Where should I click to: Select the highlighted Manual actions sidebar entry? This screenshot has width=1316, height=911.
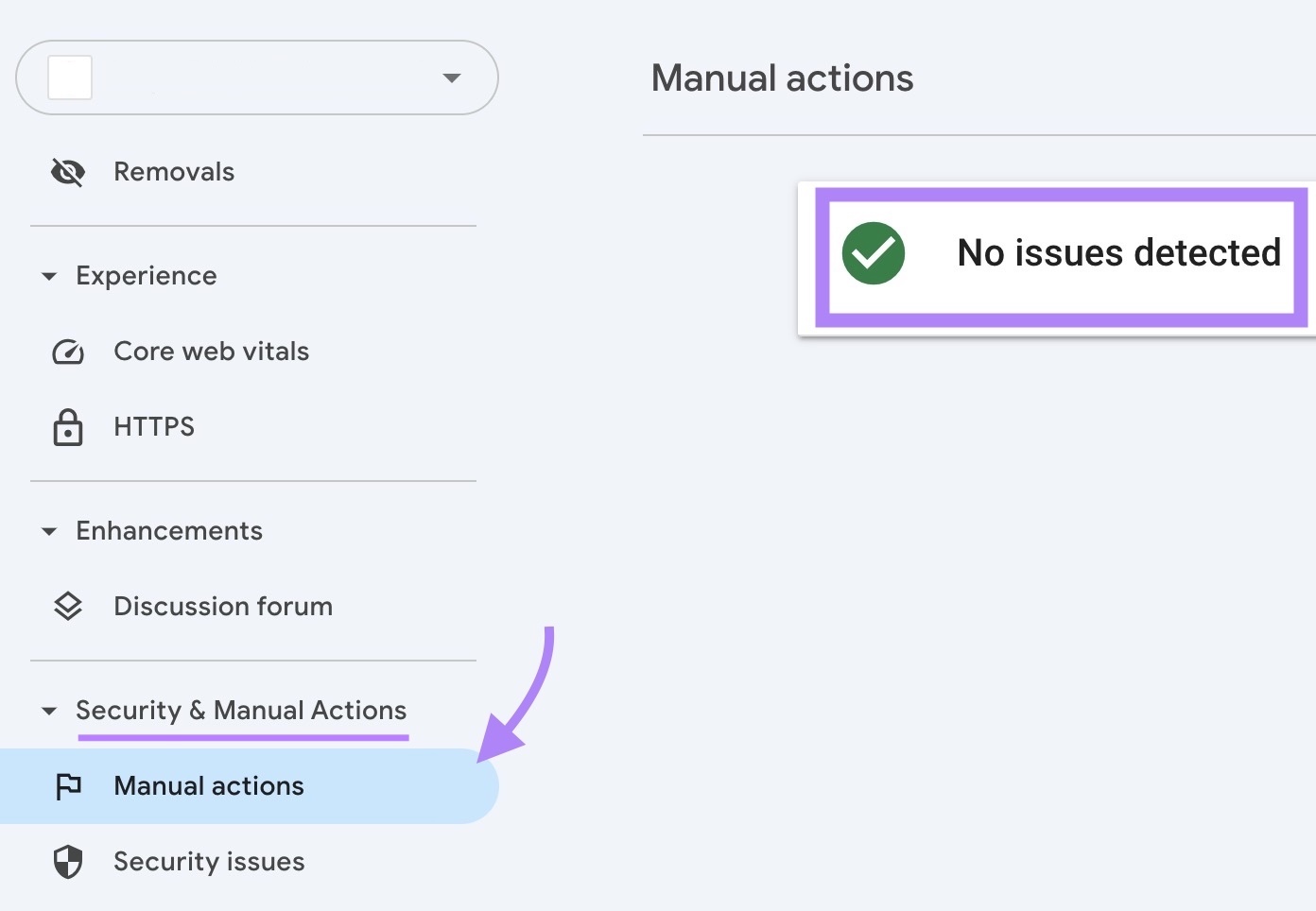(x=208, y=785)
